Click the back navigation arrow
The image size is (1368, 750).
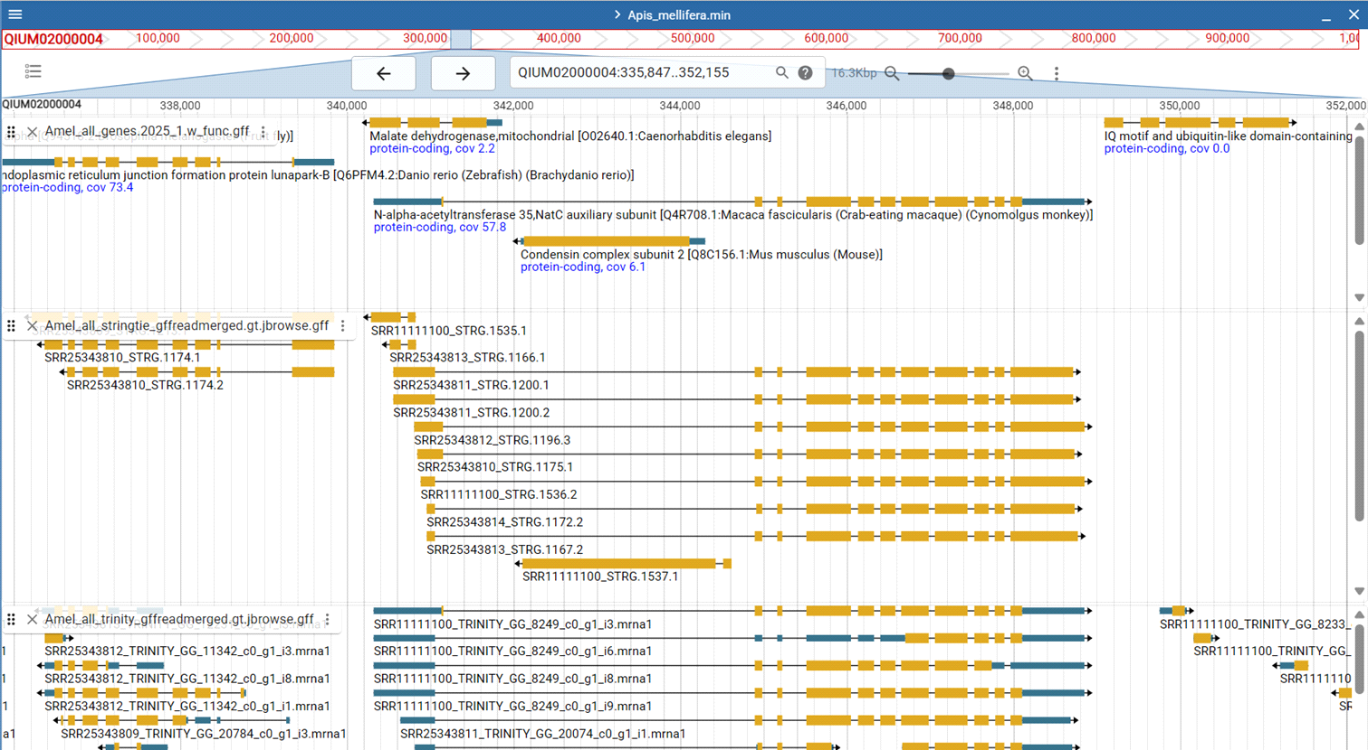click(x=383, y=72)
